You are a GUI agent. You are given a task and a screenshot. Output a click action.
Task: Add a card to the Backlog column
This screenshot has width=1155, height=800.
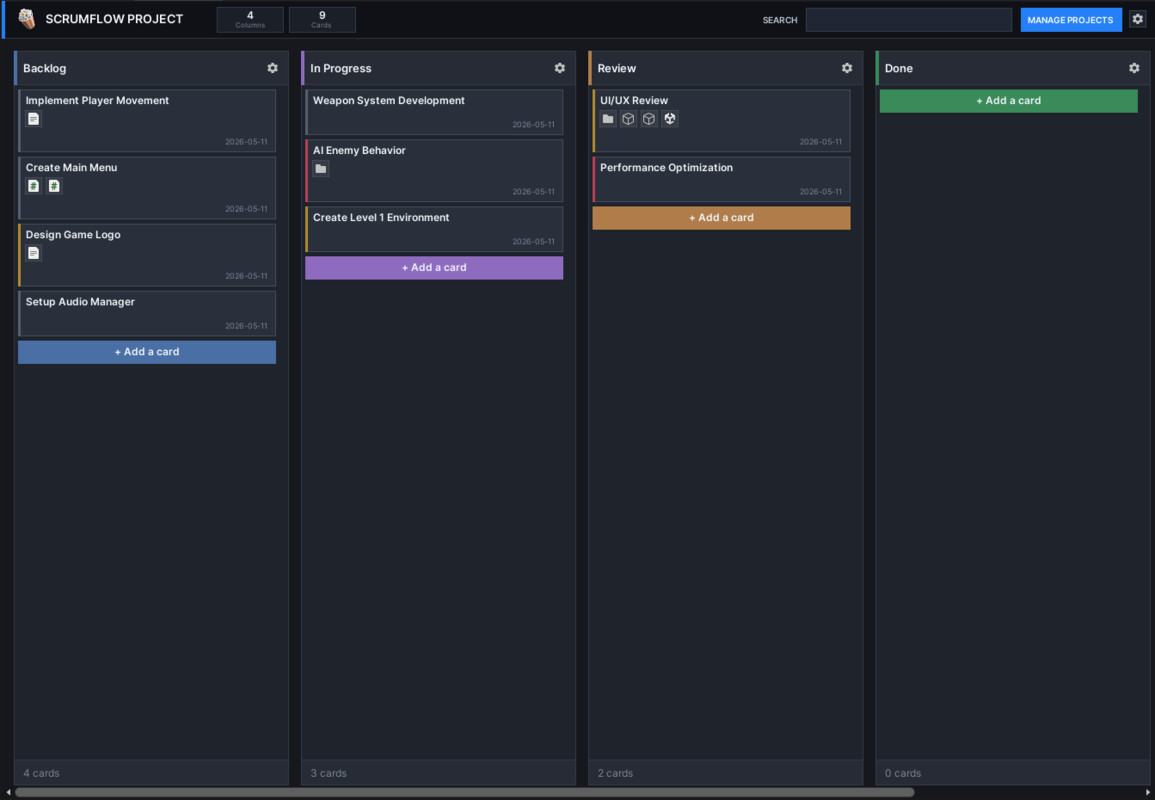click(147, 351)
